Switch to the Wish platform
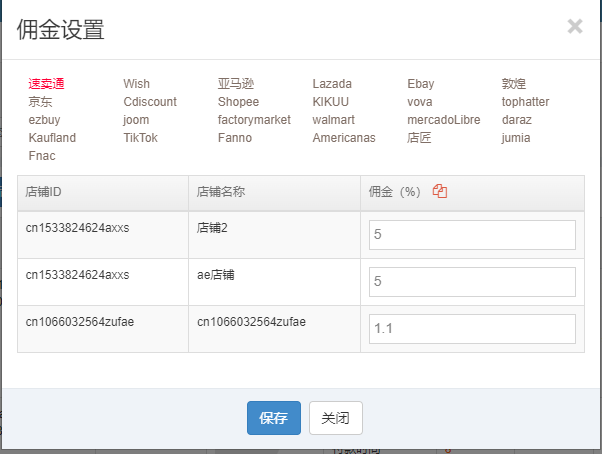Image resolution: width=602 pixels, height=454 pixels. click(137, 84)
